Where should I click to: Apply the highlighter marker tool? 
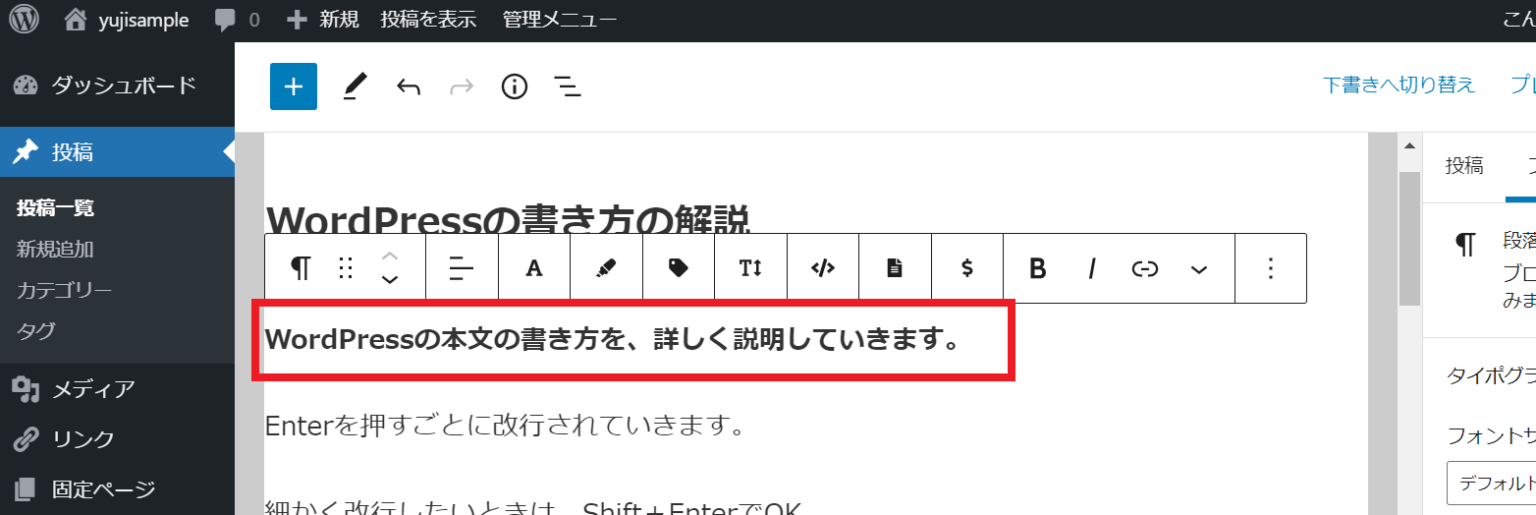point(606,268)
